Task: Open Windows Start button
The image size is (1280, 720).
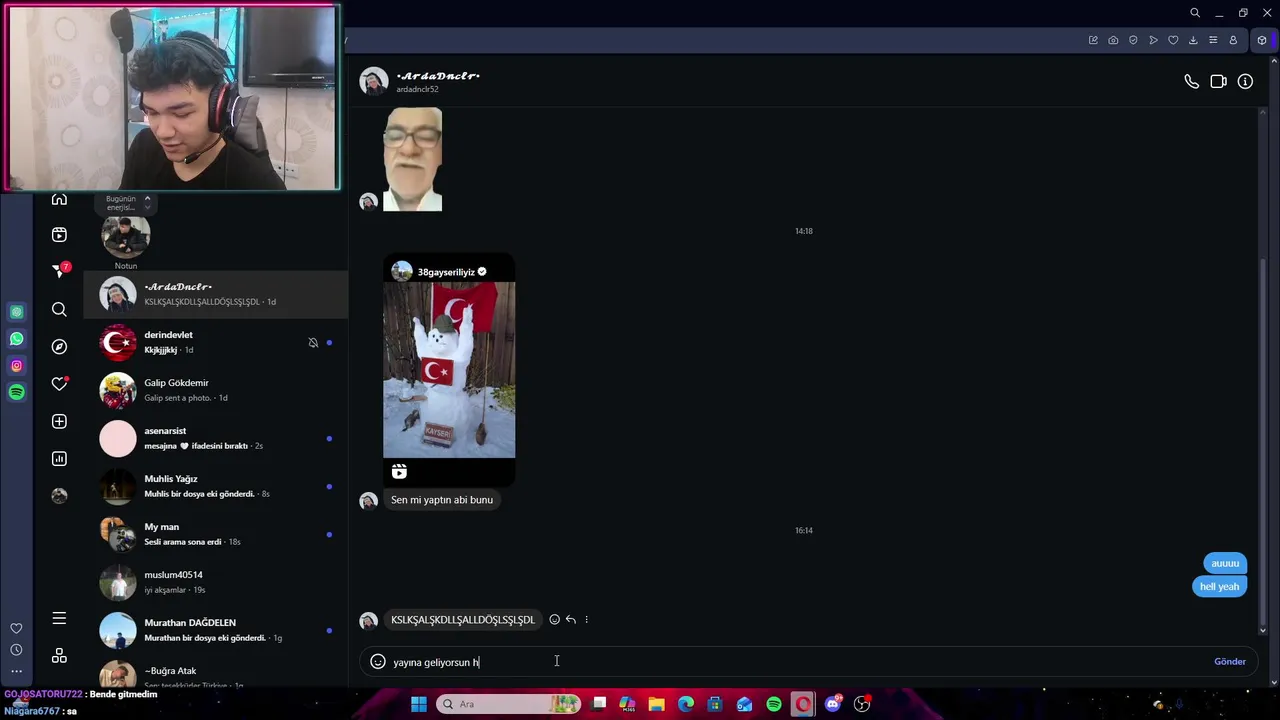Action: [x=419, y=704]
